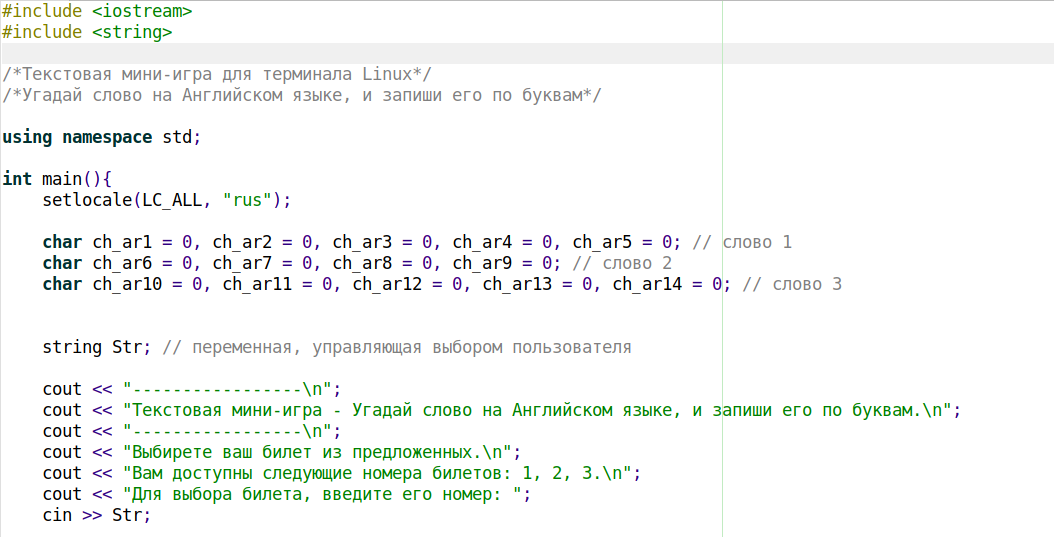
Task: Click 'using namespace std;' line
Action: pyautogui.click(x=102, y=137)
